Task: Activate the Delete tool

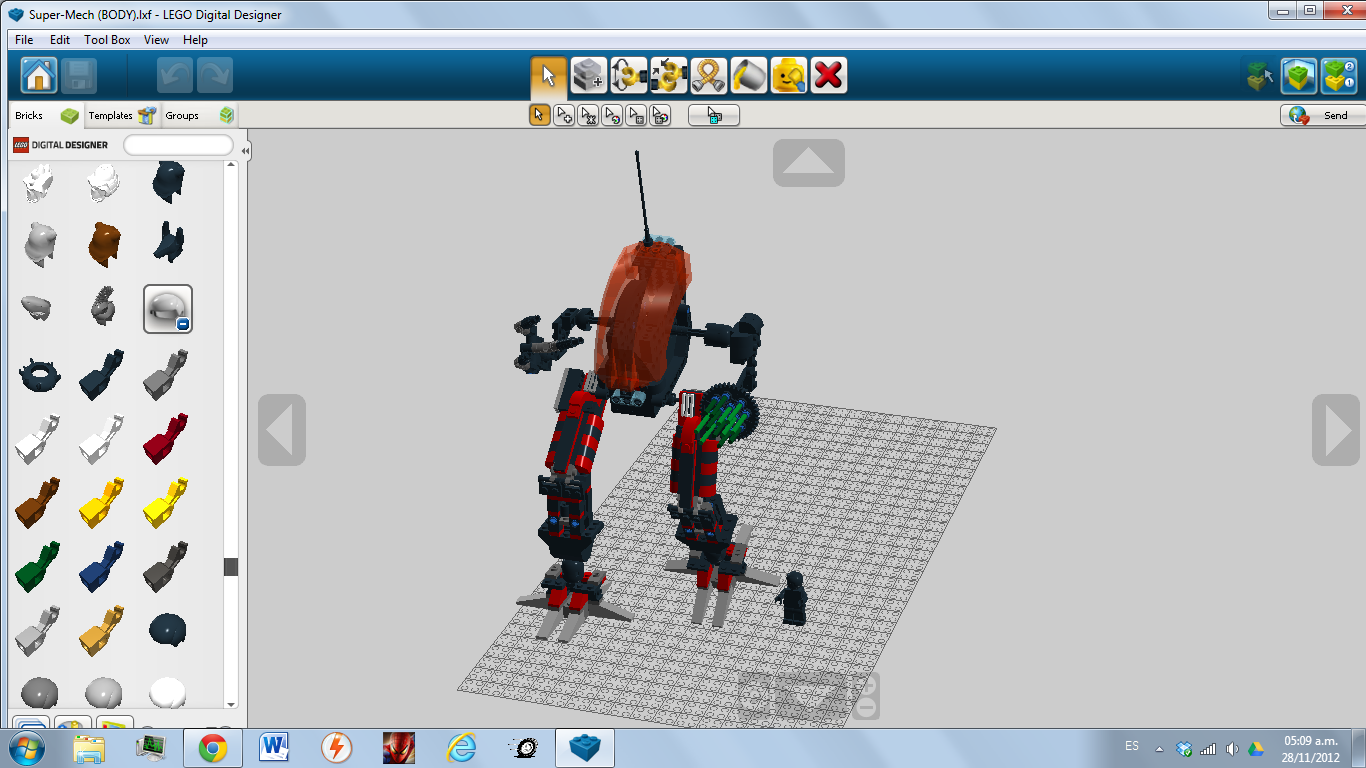Action: pos(828,74)
